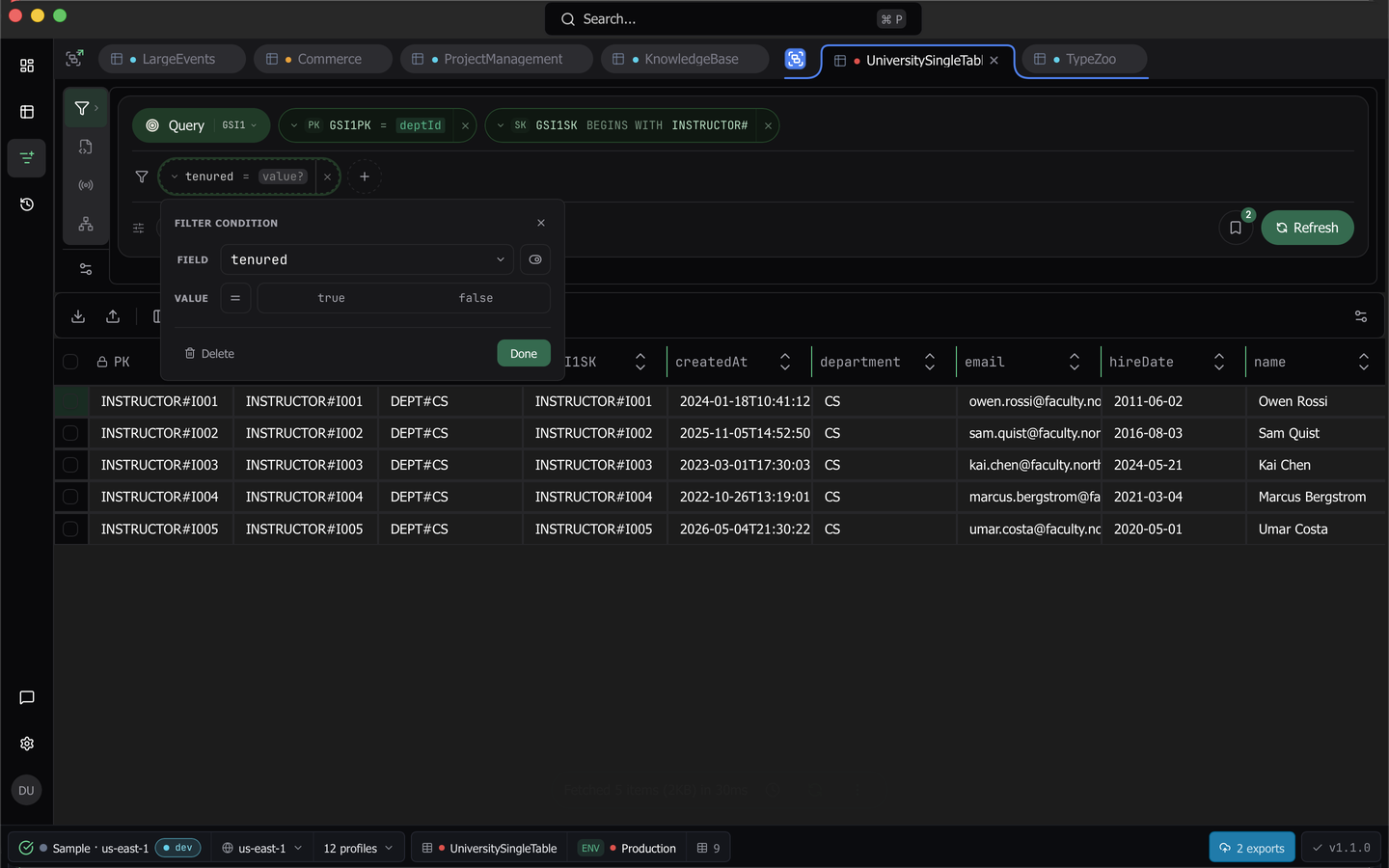The height and width of the screenshot is (868, 1389).
Task: Open the history clock icon in sidebar
Action: [x=27, y=204]
